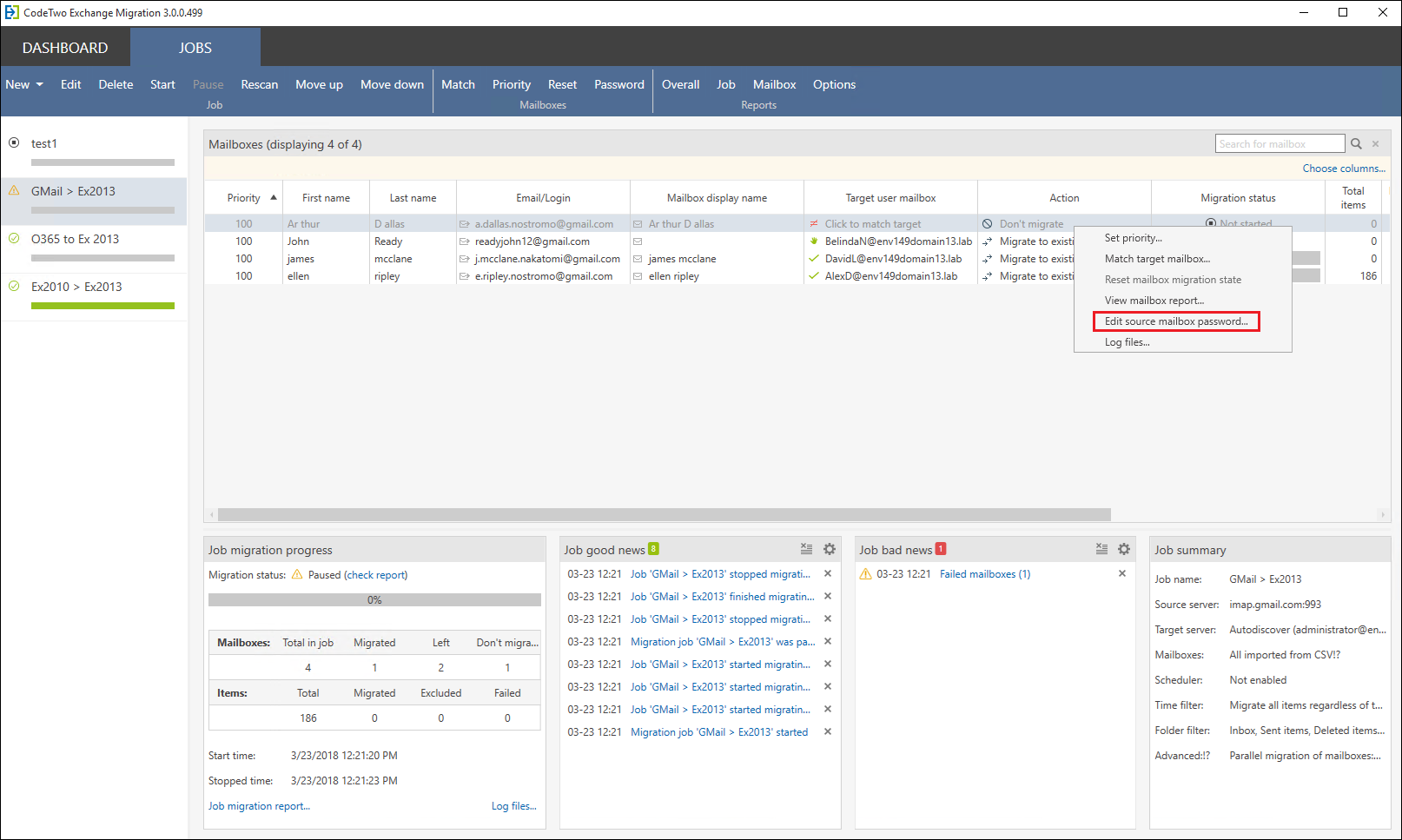Click the magnifier icon in the mailbox search box
Image resolution: width=1402 pixels, height=840 pixels.
point(1356,142)
